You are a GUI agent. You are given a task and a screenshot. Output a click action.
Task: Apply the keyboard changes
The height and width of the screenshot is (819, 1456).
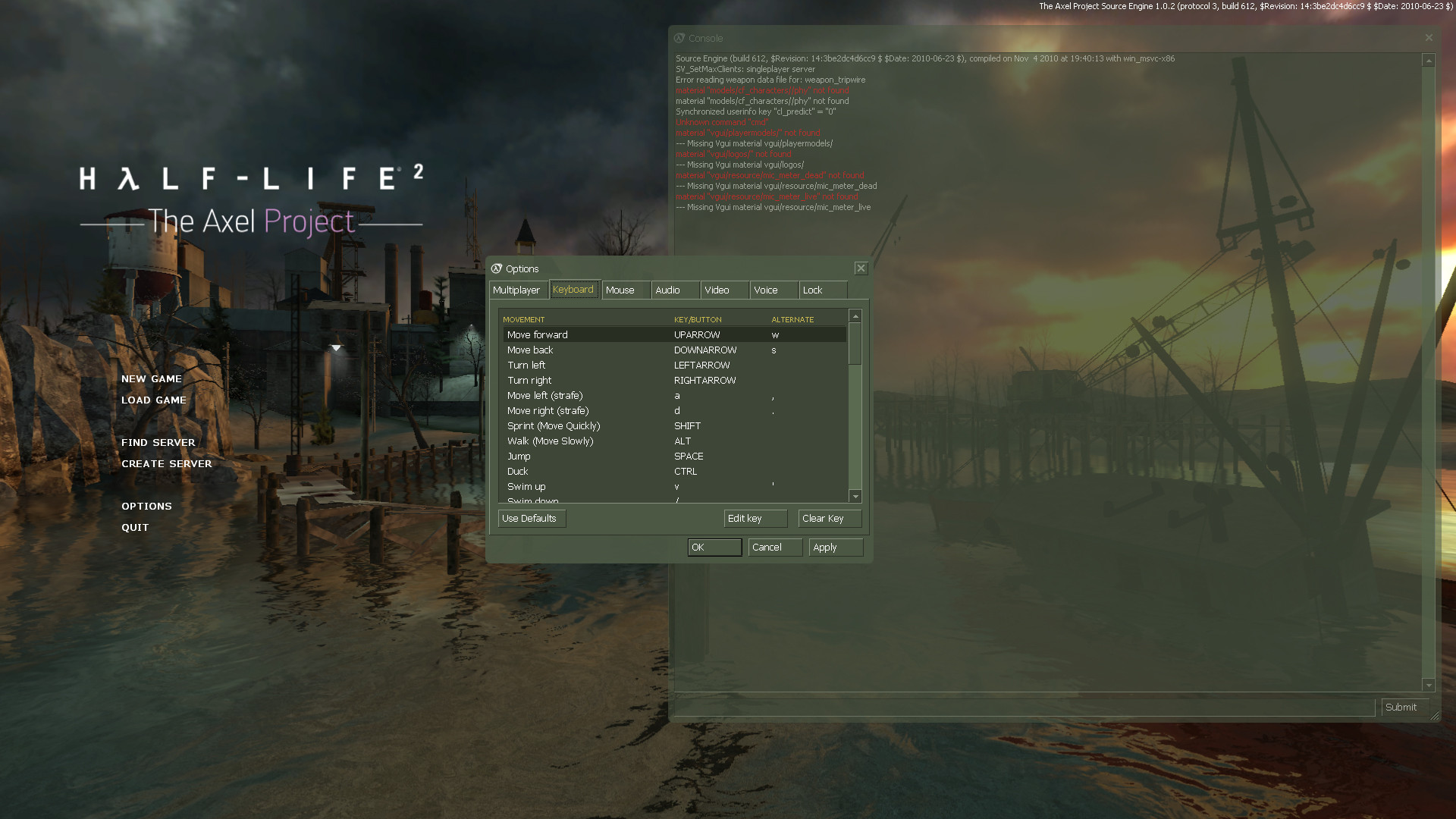click(835, 547)
